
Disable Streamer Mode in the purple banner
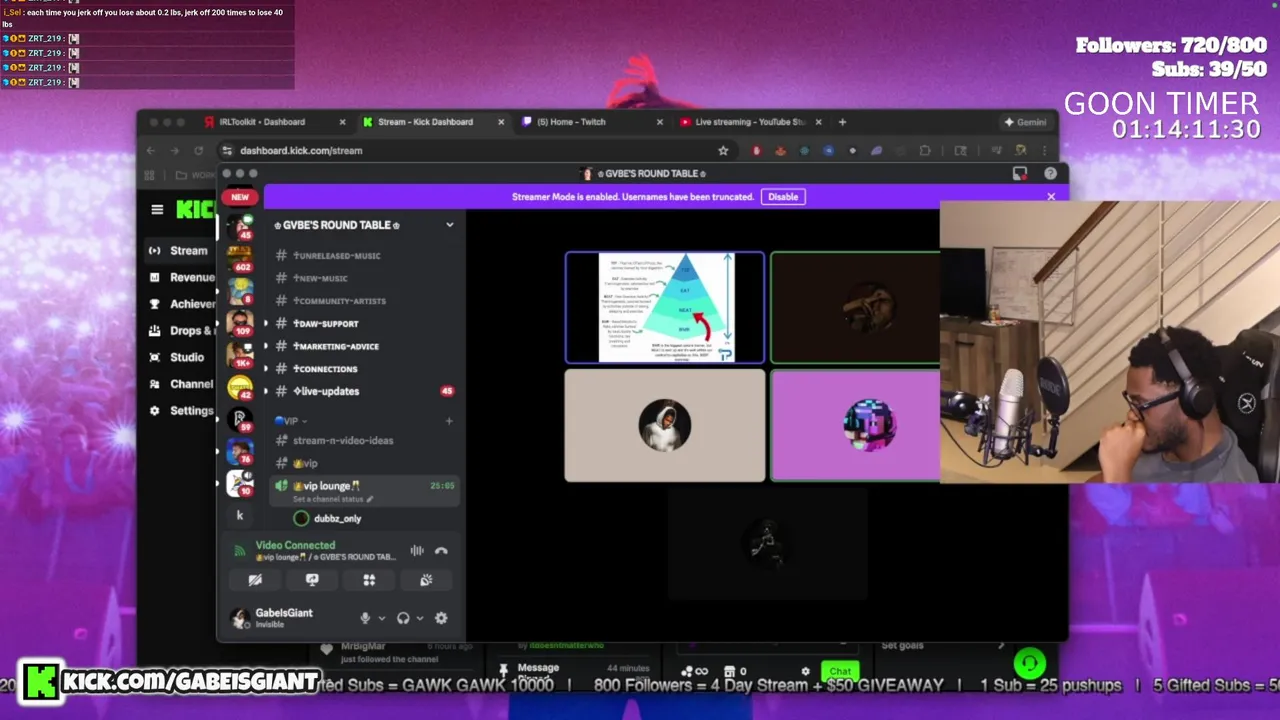(x=783, y=197)
